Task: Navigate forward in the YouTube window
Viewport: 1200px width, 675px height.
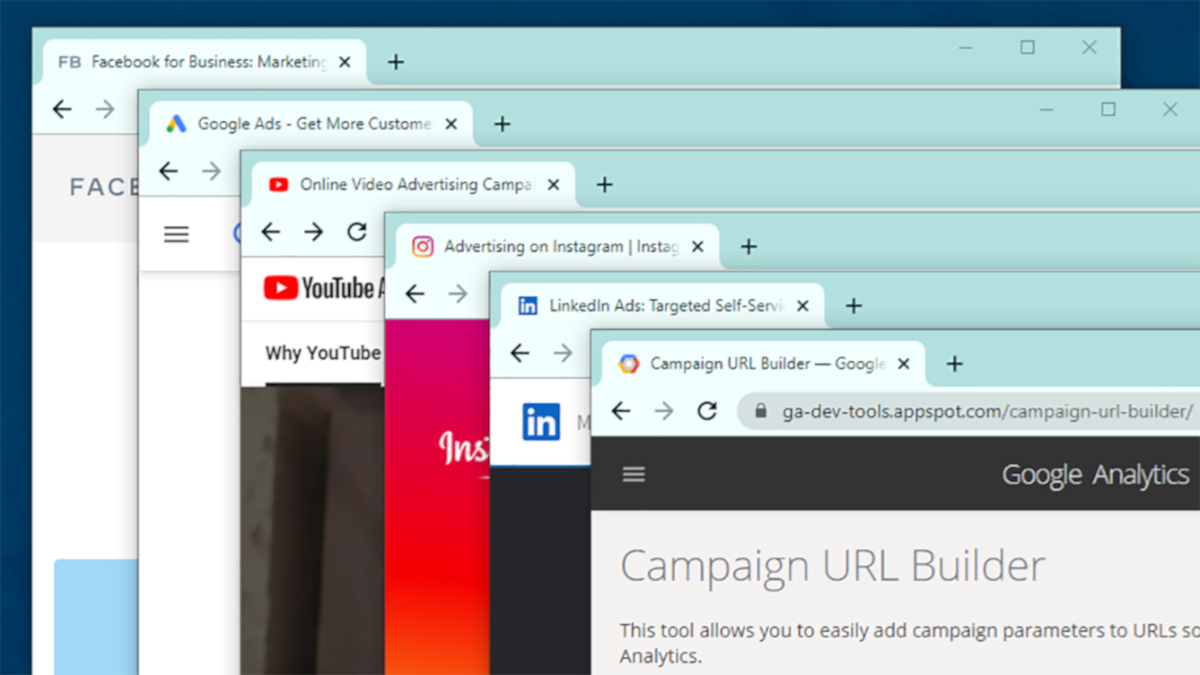Action: [x=314, y=232]
